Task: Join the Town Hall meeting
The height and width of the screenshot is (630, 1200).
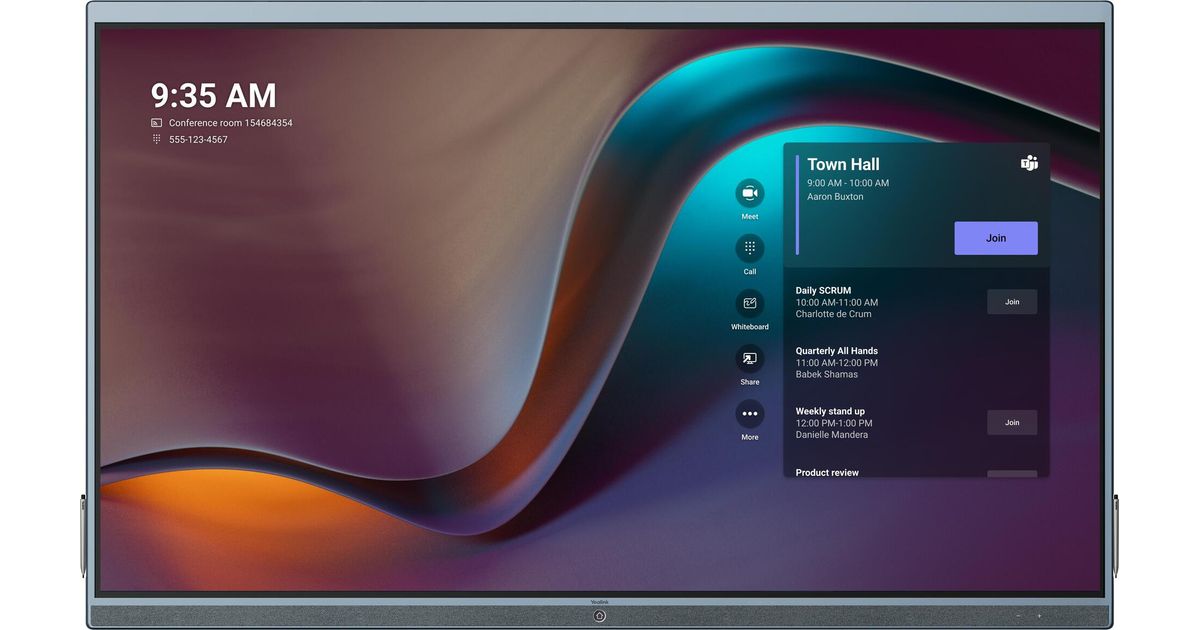Action: click(x=995, y=238)
